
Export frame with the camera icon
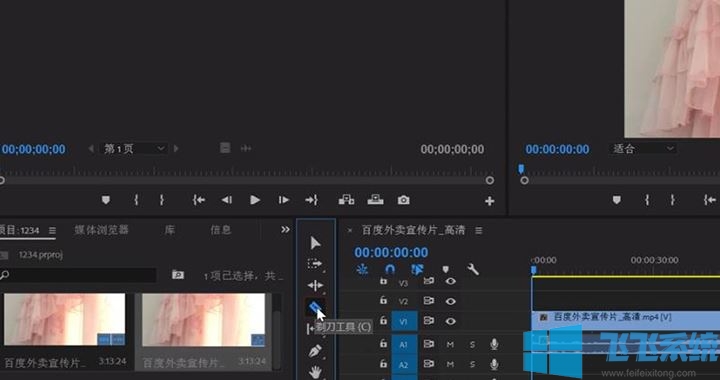pyautogui.click(x=404, y=200)
